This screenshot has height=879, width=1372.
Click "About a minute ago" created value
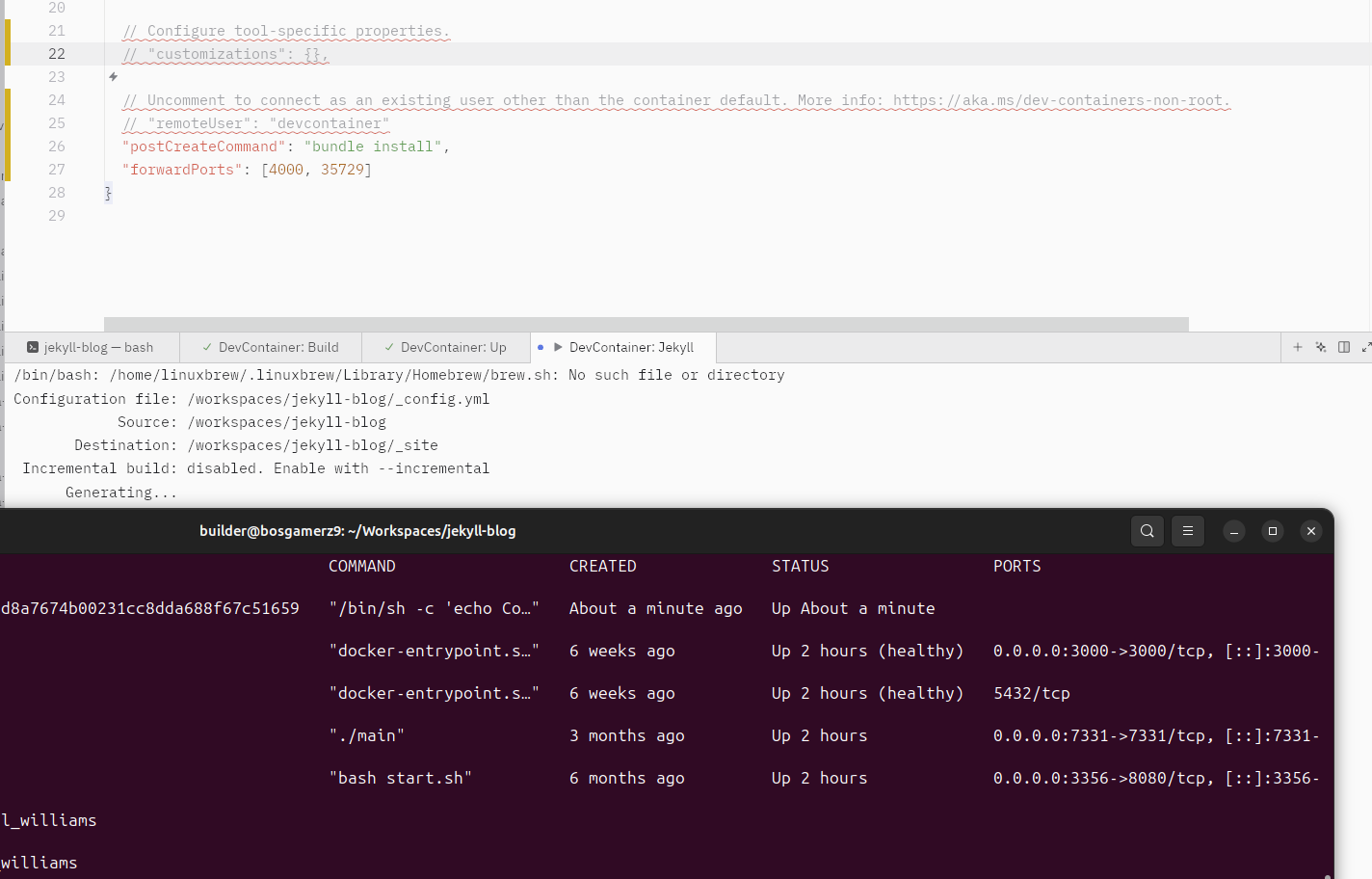656,608
